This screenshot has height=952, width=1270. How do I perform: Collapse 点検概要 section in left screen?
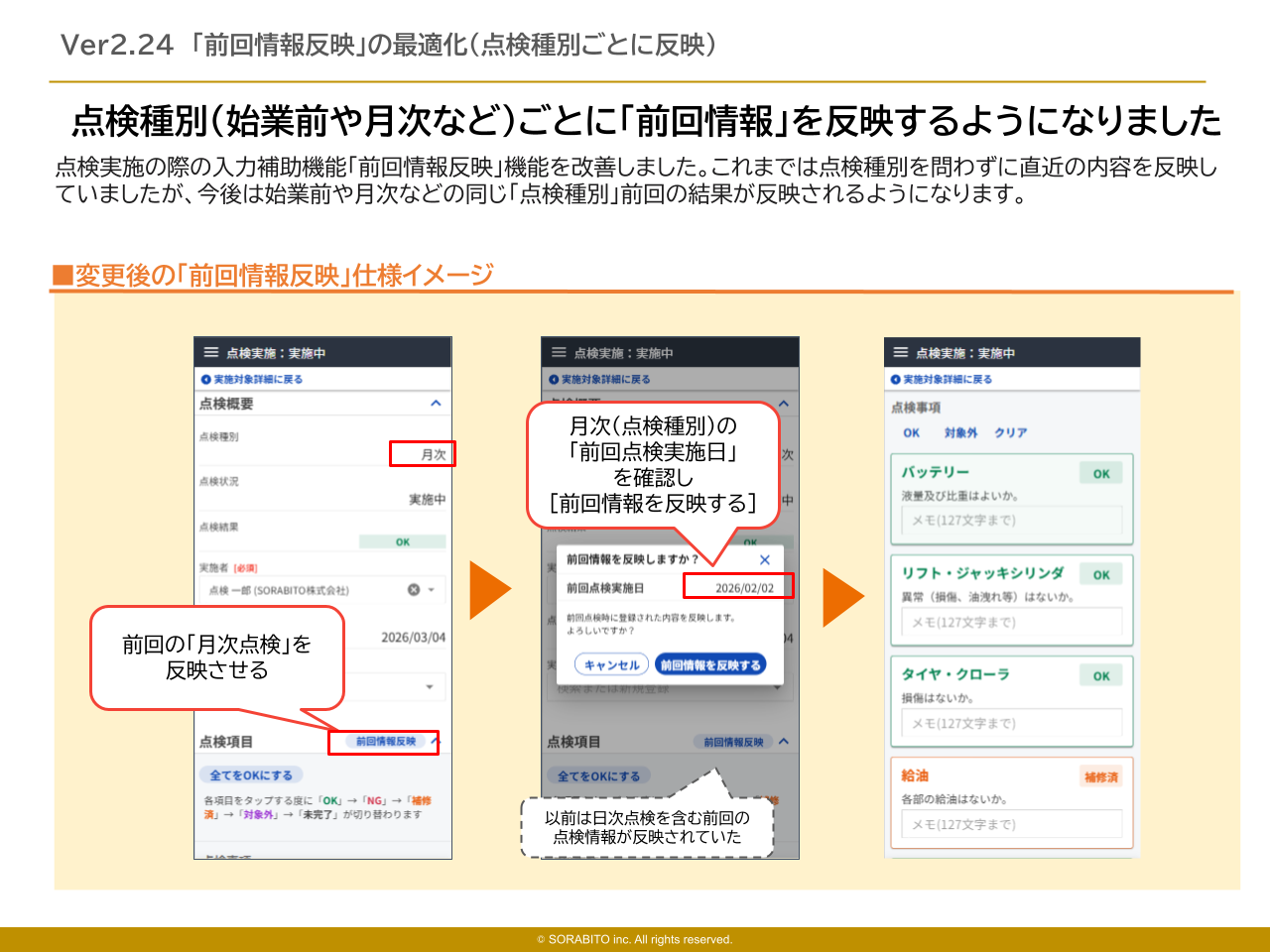pyautogui.click(x=435, y=404)
